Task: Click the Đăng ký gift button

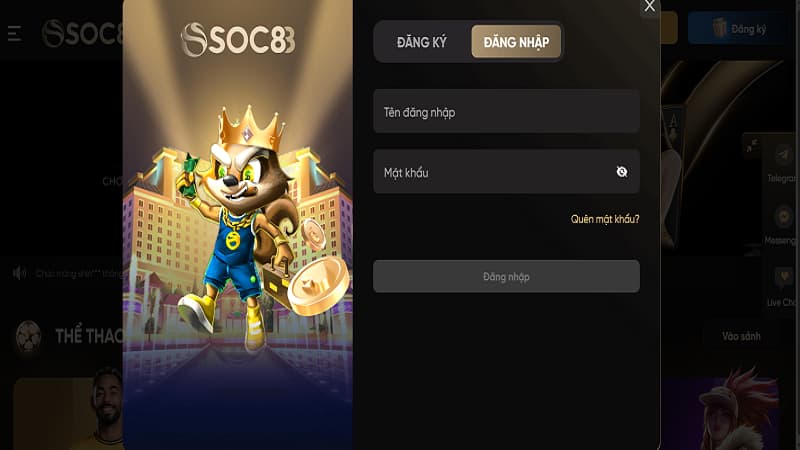Action: [738, 29]
